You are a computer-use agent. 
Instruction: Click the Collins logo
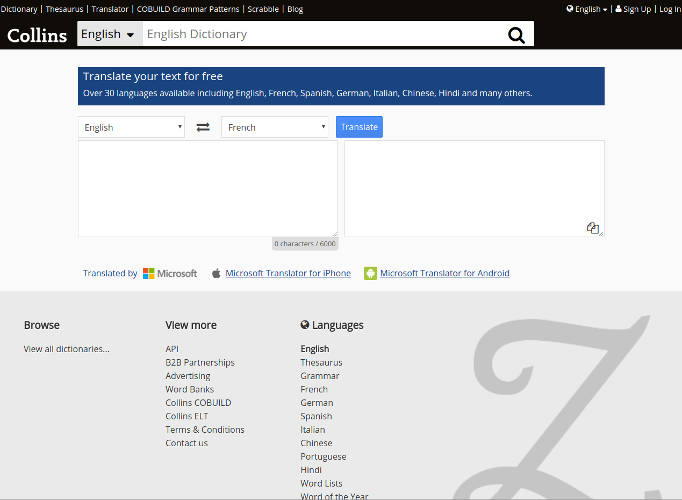coord(37,35)
